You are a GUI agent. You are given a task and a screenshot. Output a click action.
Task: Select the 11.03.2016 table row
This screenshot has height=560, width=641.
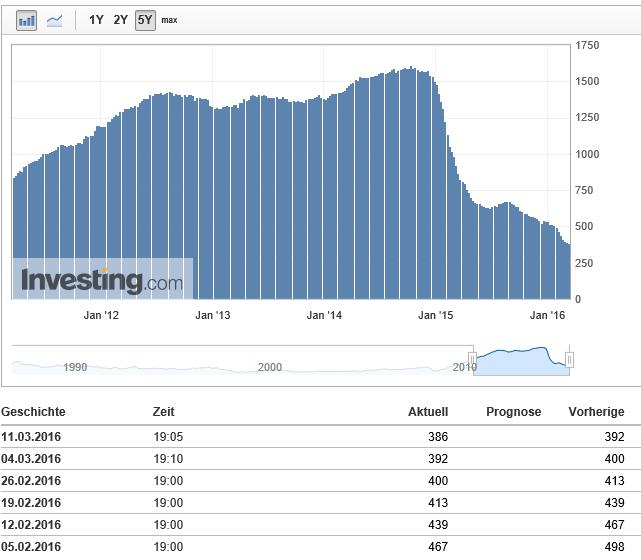pyautogui.click(x=320, y=437)
